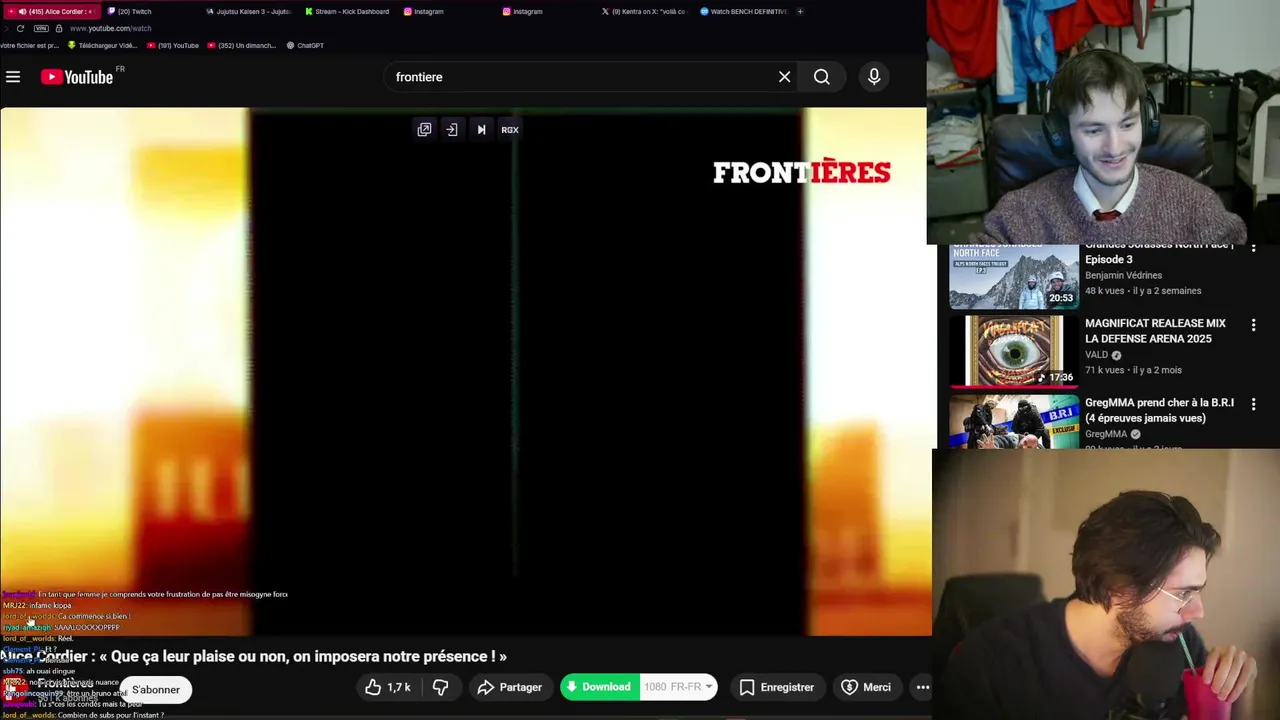Toggle the RGX video overlay button
Screen dimensions: 1280x720
point(510,129)
